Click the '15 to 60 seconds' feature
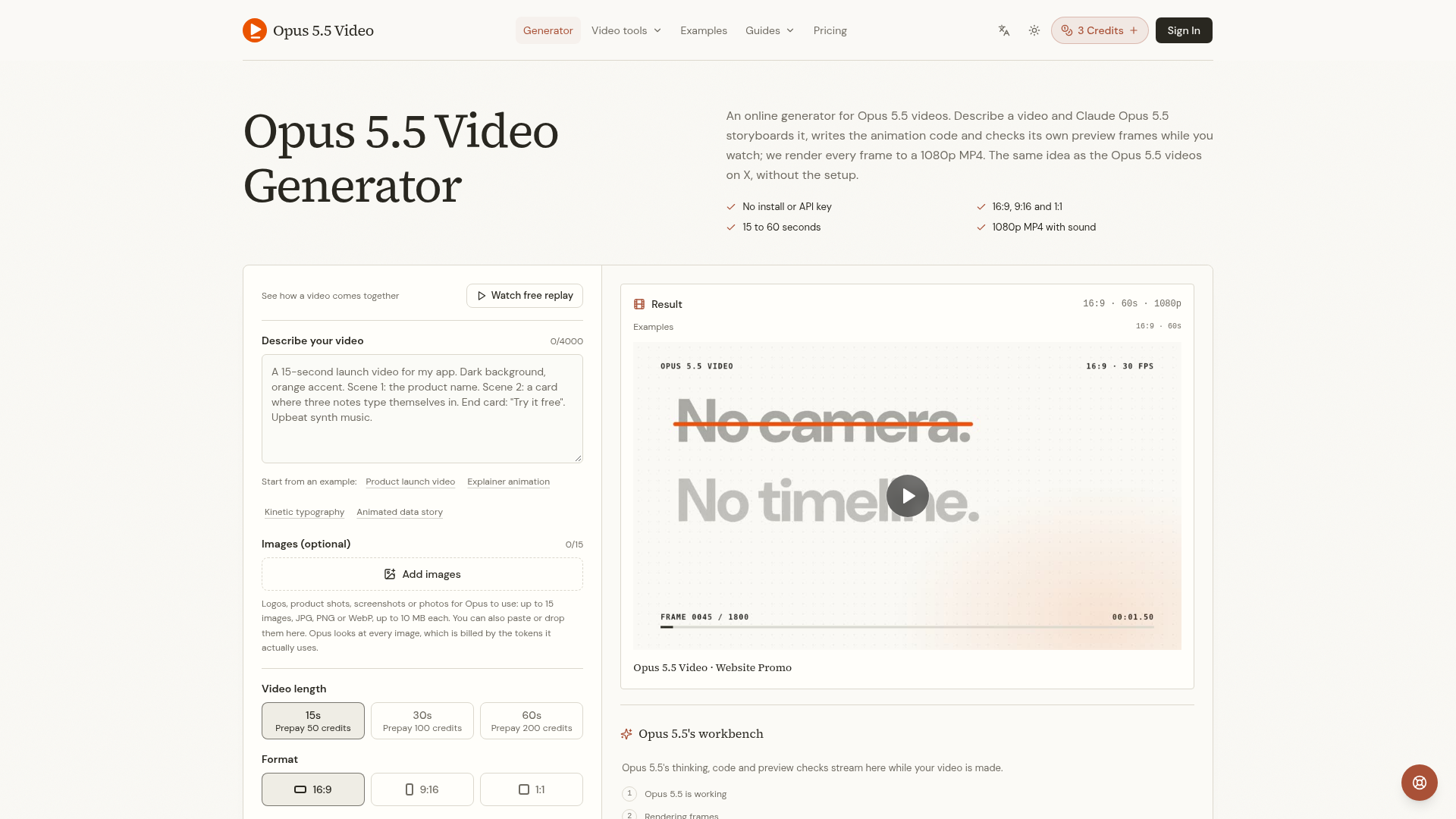 [x=782, y=227]
